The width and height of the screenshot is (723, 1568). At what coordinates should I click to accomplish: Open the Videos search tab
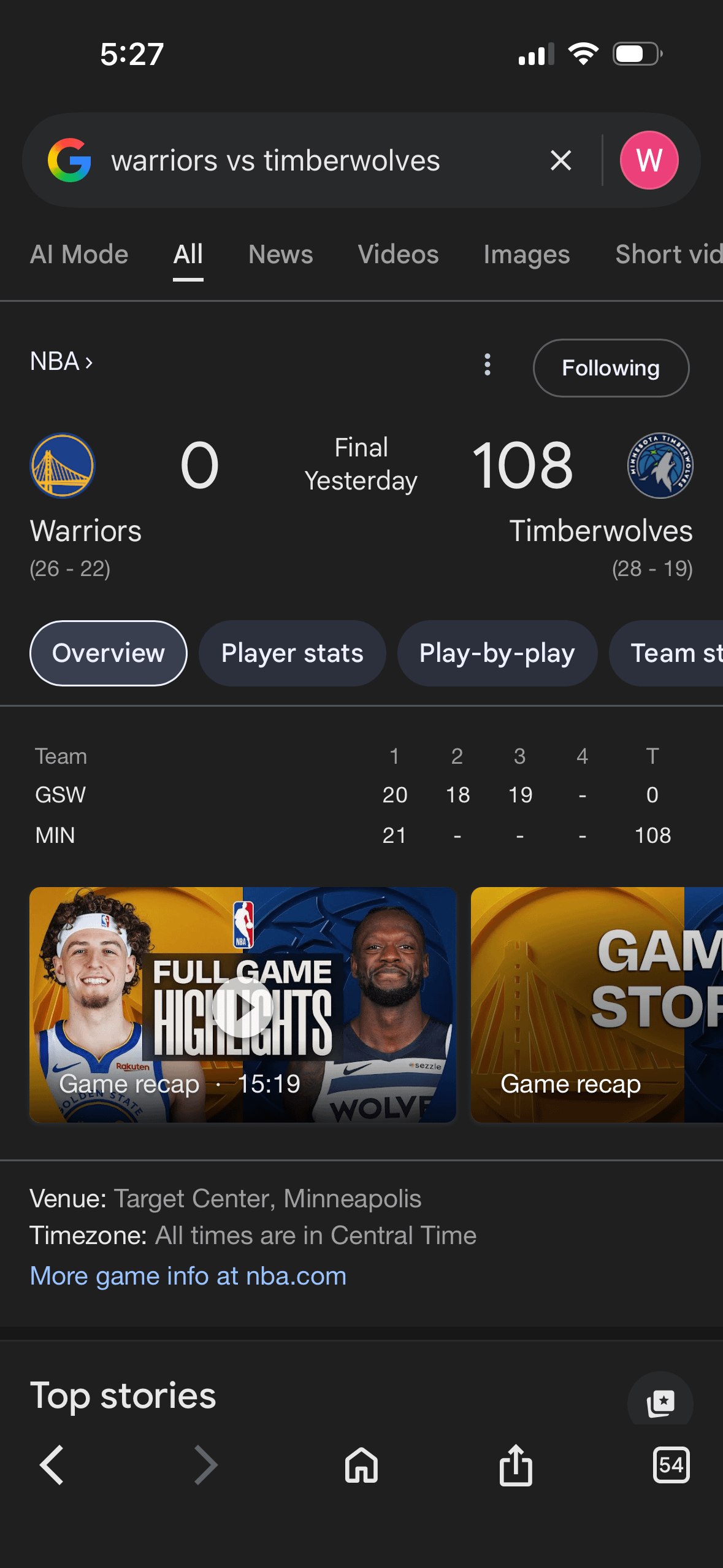pos(398,255)
